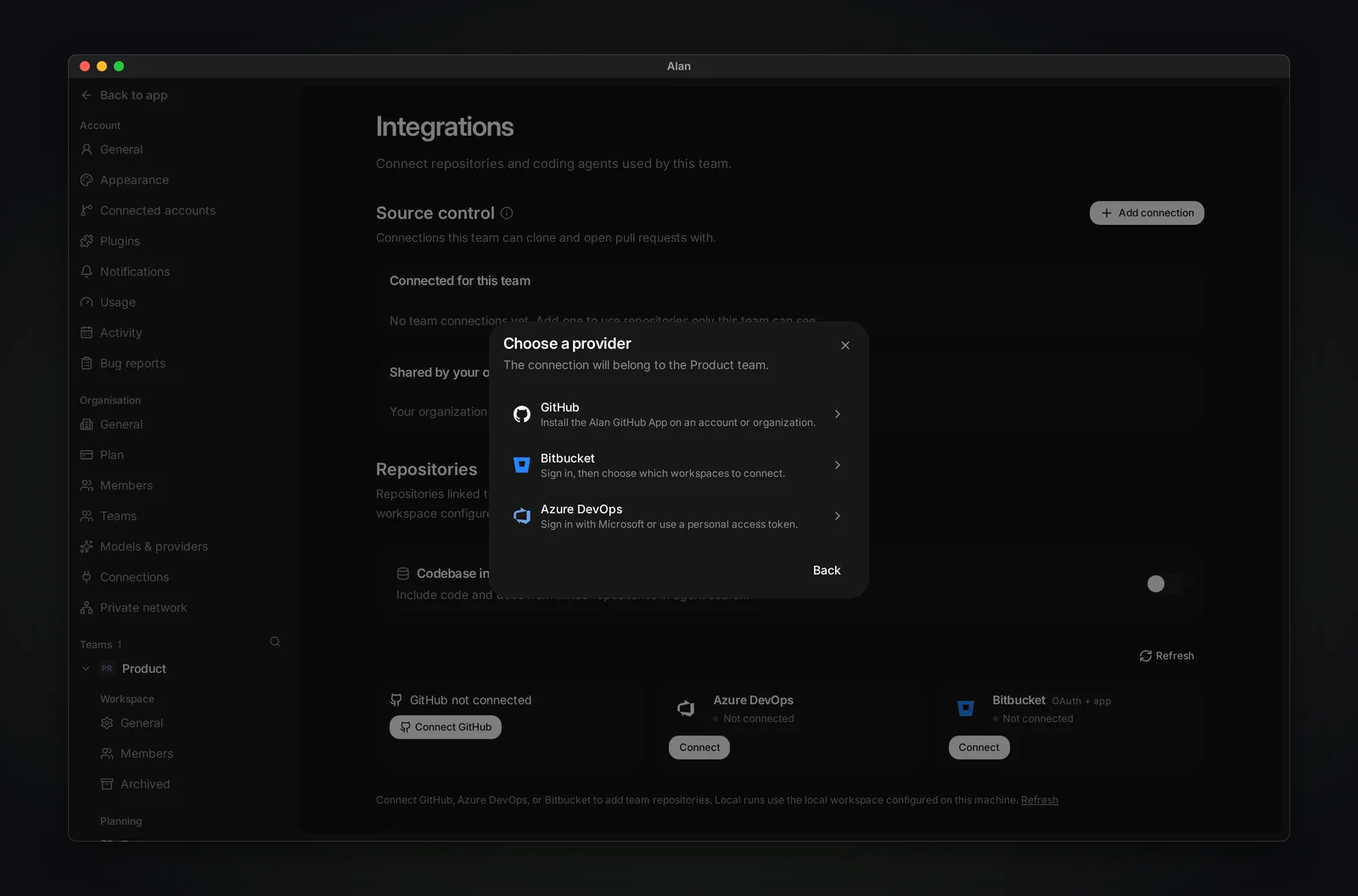Open Organisation General settings
Image resolution: width=1358 pixels, height=896 pixels.
[x=121, y=424]
